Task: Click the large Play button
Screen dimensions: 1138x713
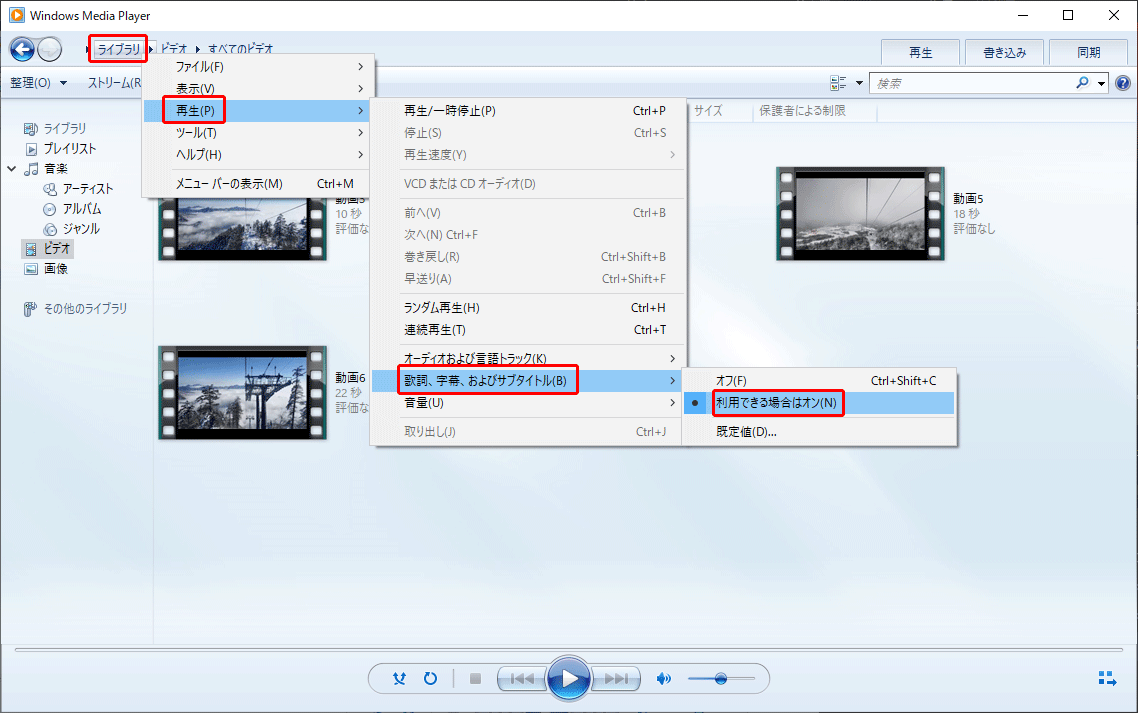Action: click(x=569, y=679)
